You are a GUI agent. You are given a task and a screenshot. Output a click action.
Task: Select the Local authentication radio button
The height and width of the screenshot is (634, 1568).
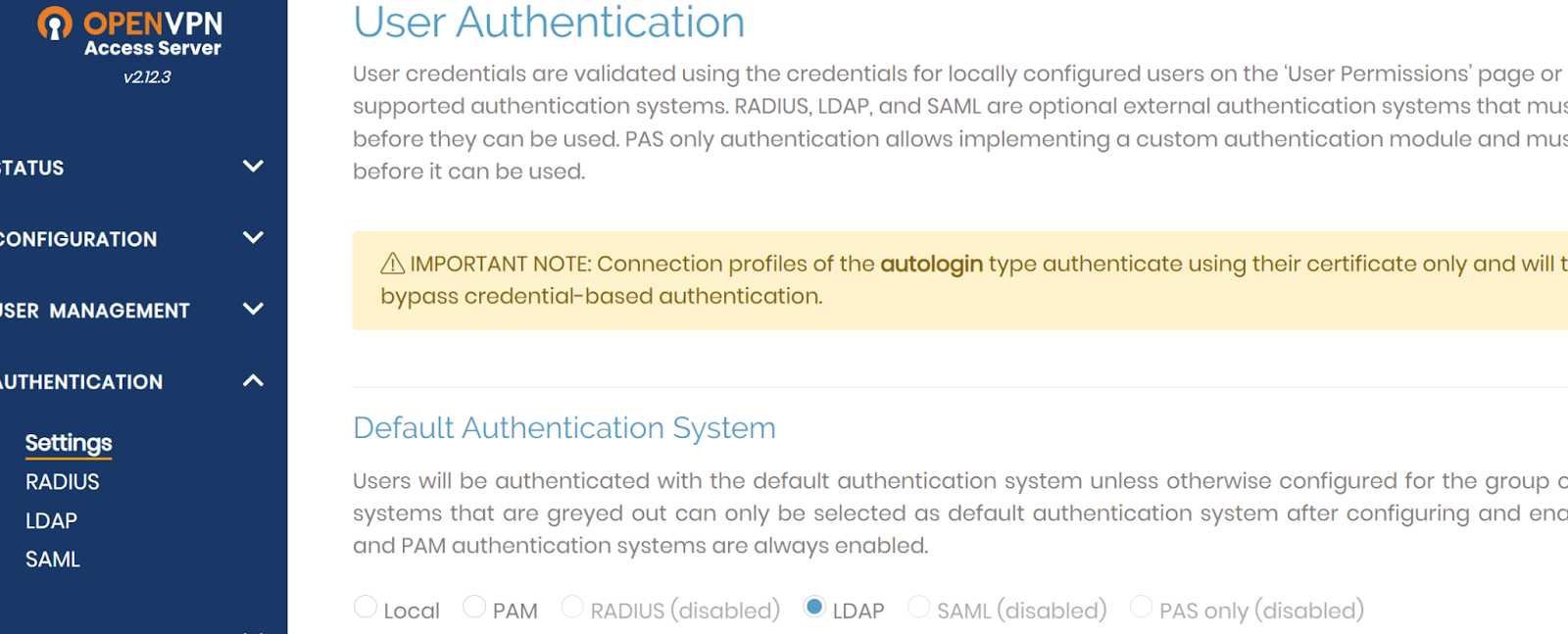(366, 608)
